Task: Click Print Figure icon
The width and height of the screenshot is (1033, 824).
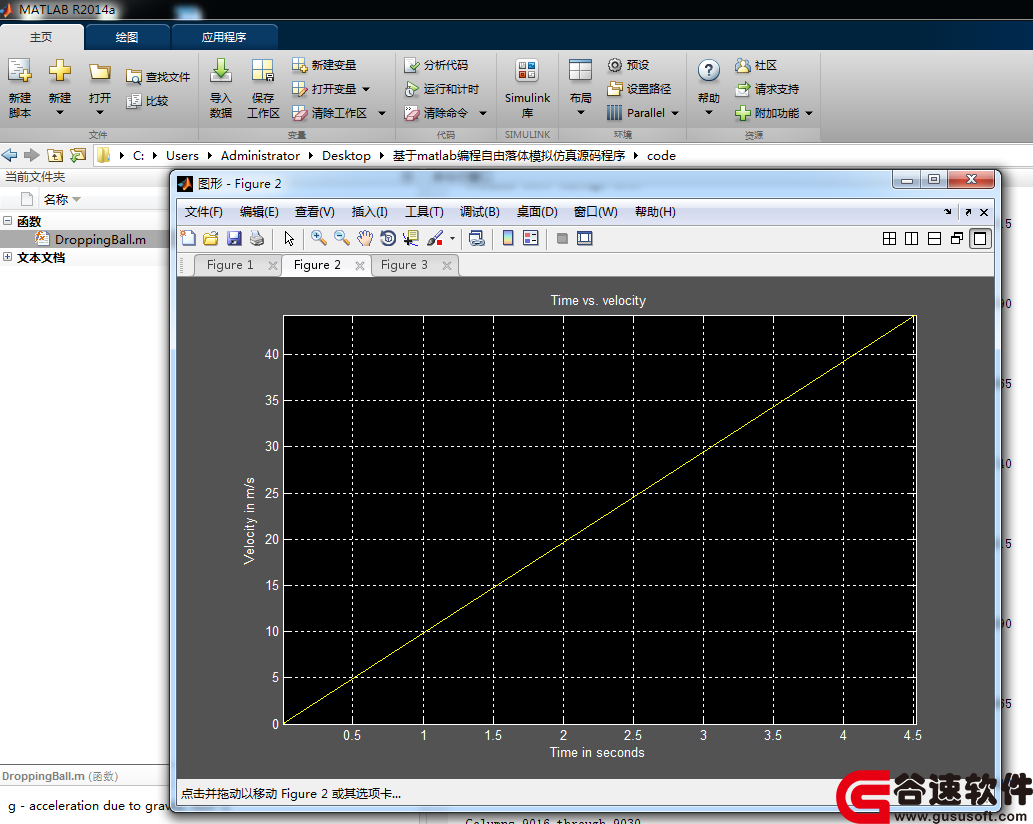Action: click(257, 238)
